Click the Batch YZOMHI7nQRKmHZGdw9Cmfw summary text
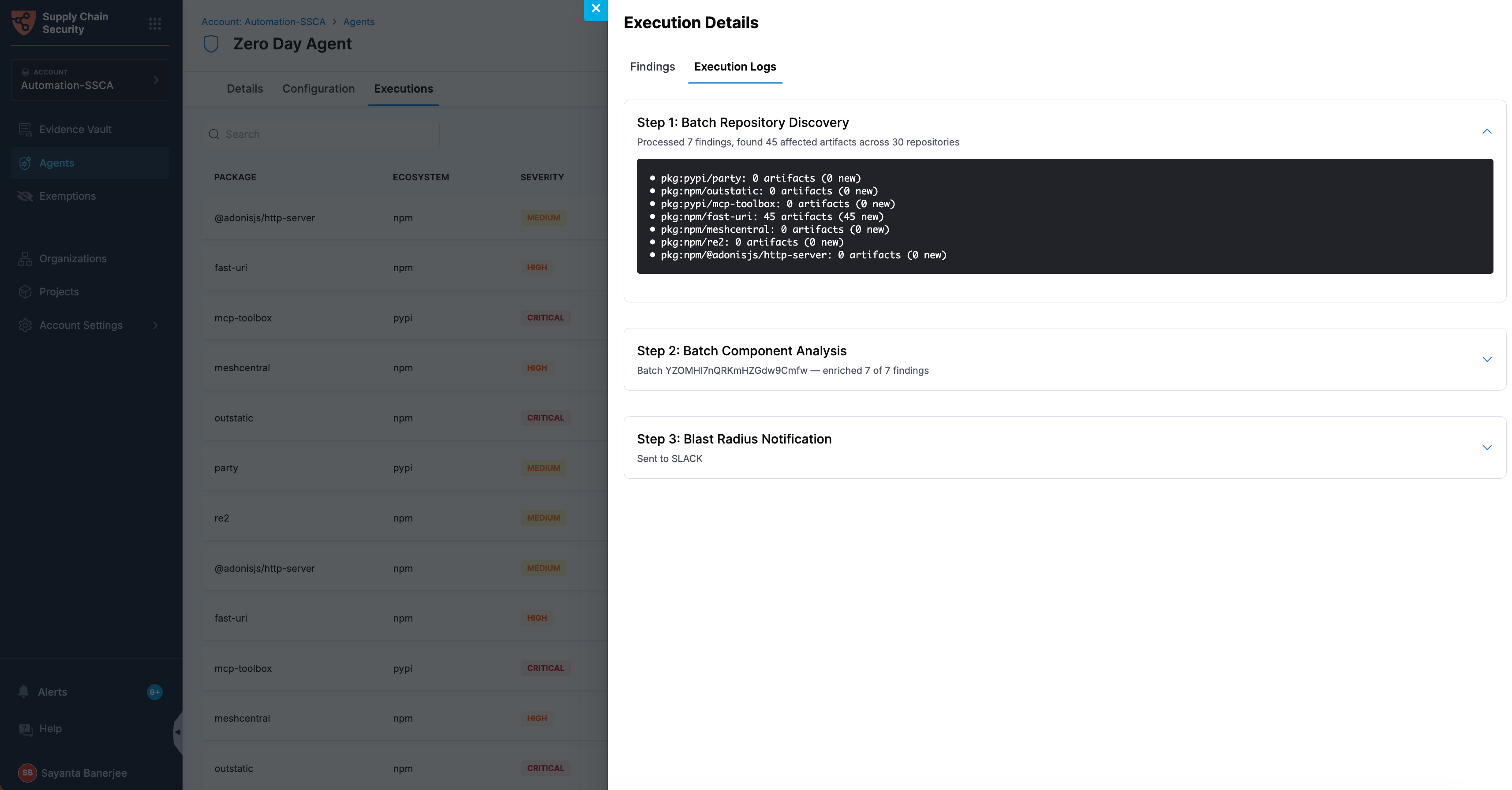This screenshot has height=790, width=1512. (x=782, y=371)
